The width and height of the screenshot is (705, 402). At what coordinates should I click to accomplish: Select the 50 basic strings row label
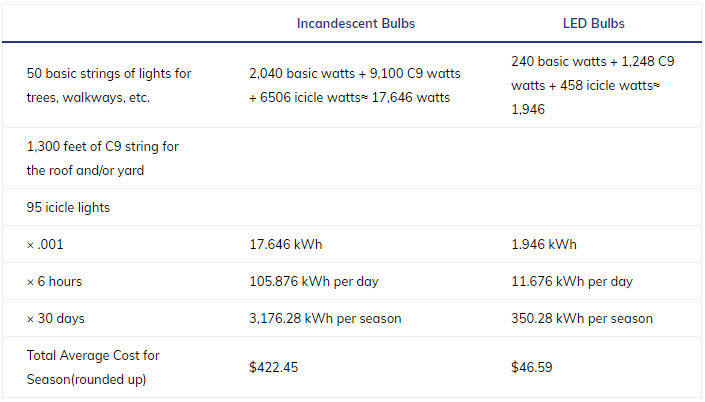coord(110,85)
